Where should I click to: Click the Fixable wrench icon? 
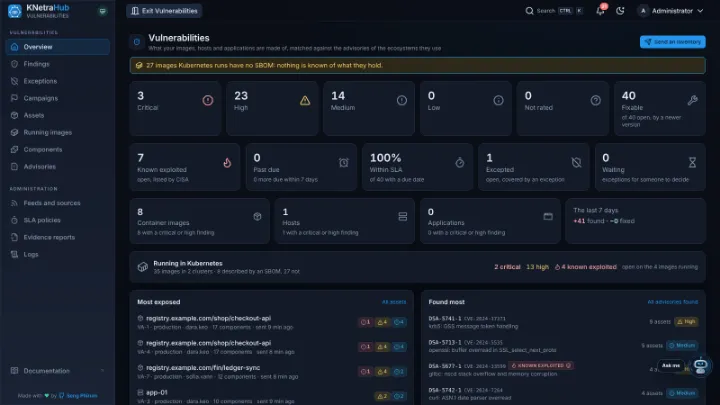coord(692,100)
